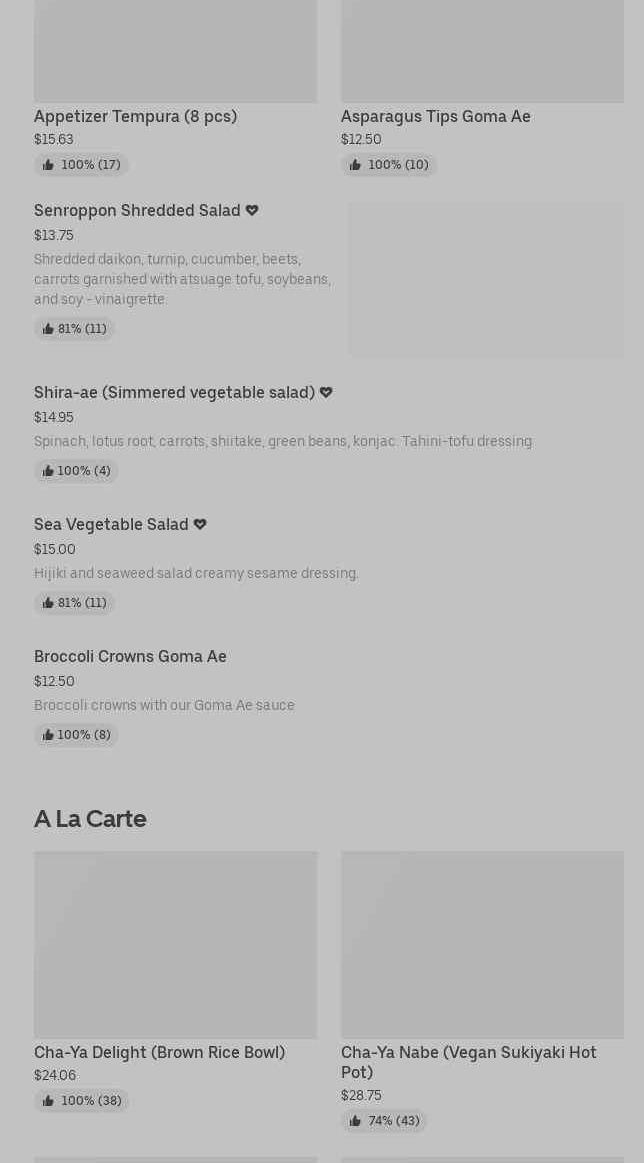Click heart icon beside Senroppon Shredded Salad

click(x=252, y=210)
